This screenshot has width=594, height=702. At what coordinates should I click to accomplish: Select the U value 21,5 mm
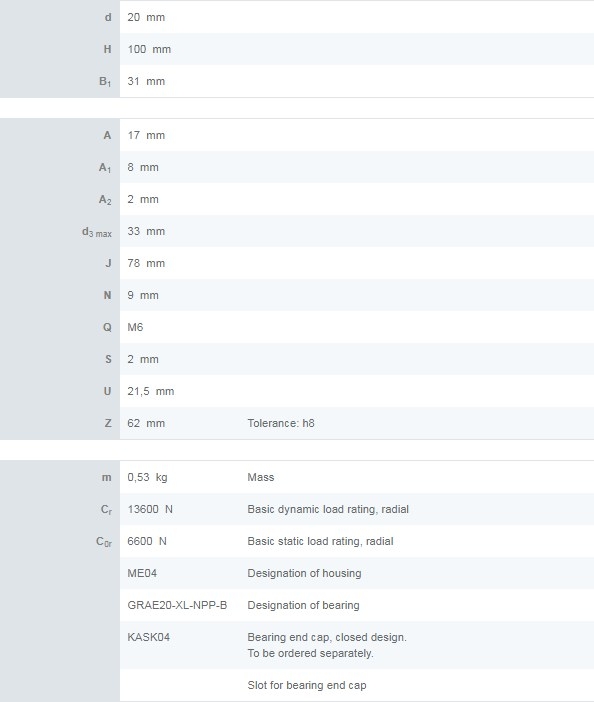150,391
